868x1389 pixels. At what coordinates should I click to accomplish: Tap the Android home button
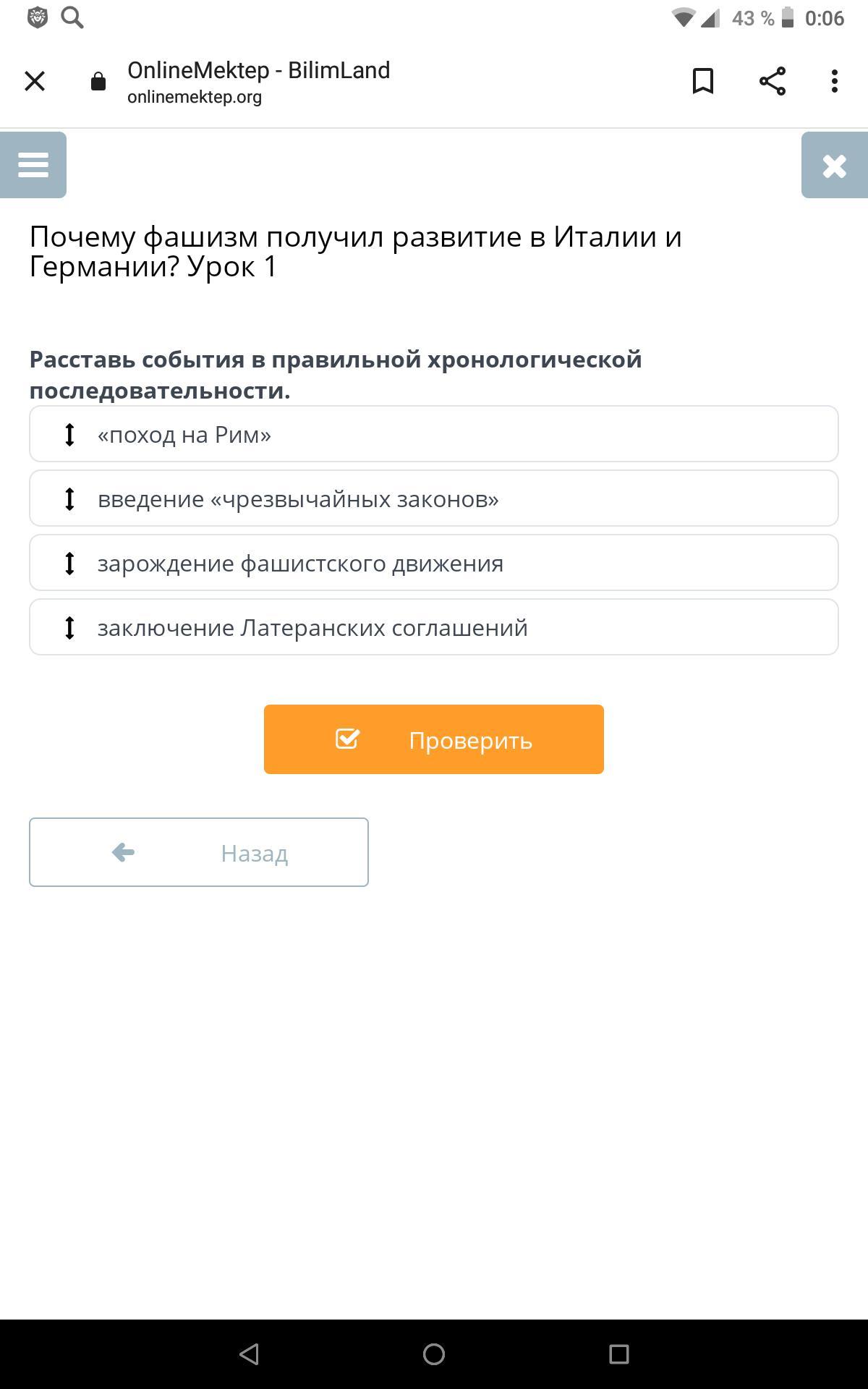tap(434, 1354)
